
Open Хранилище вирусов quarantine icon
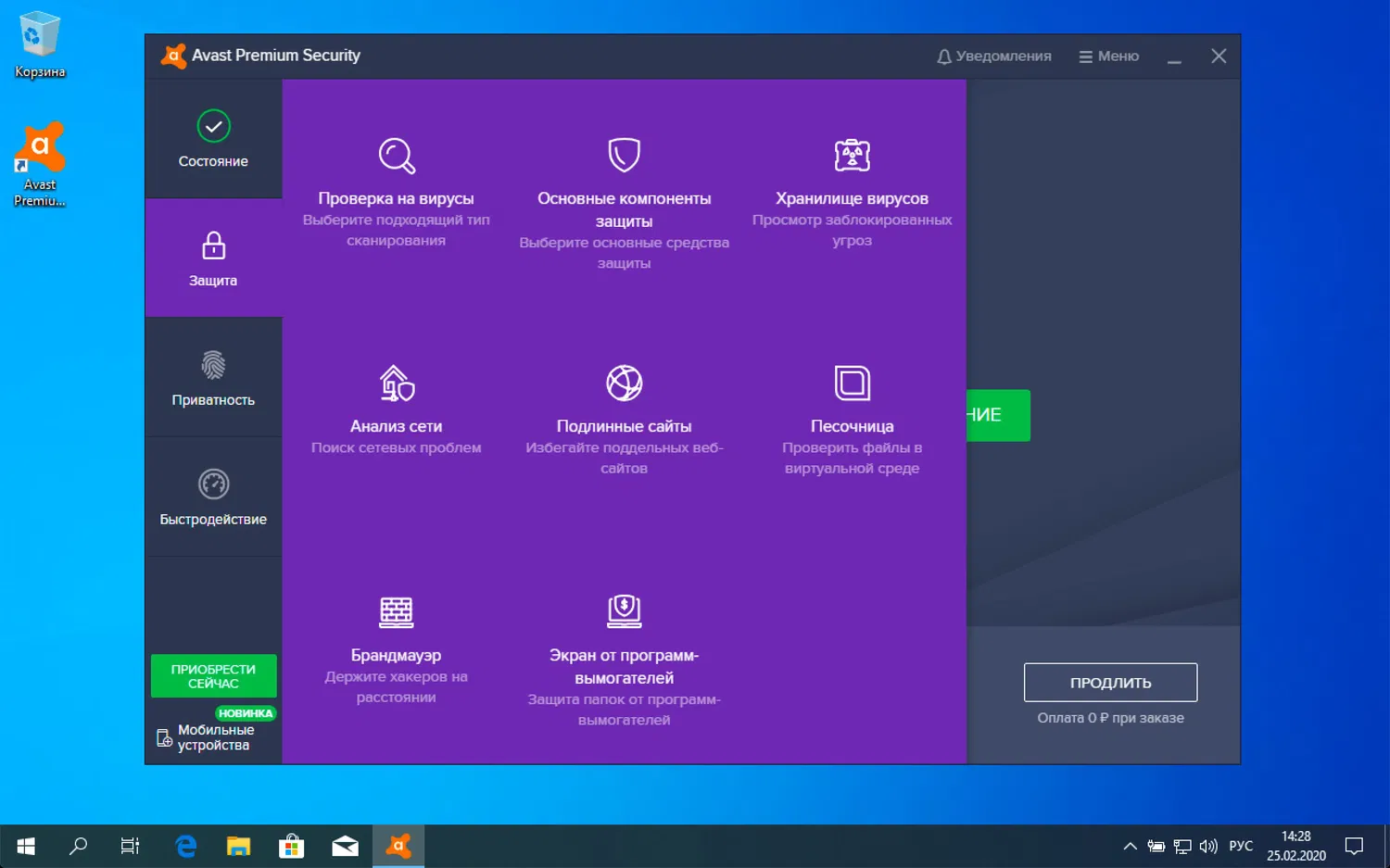click(851, 154)
